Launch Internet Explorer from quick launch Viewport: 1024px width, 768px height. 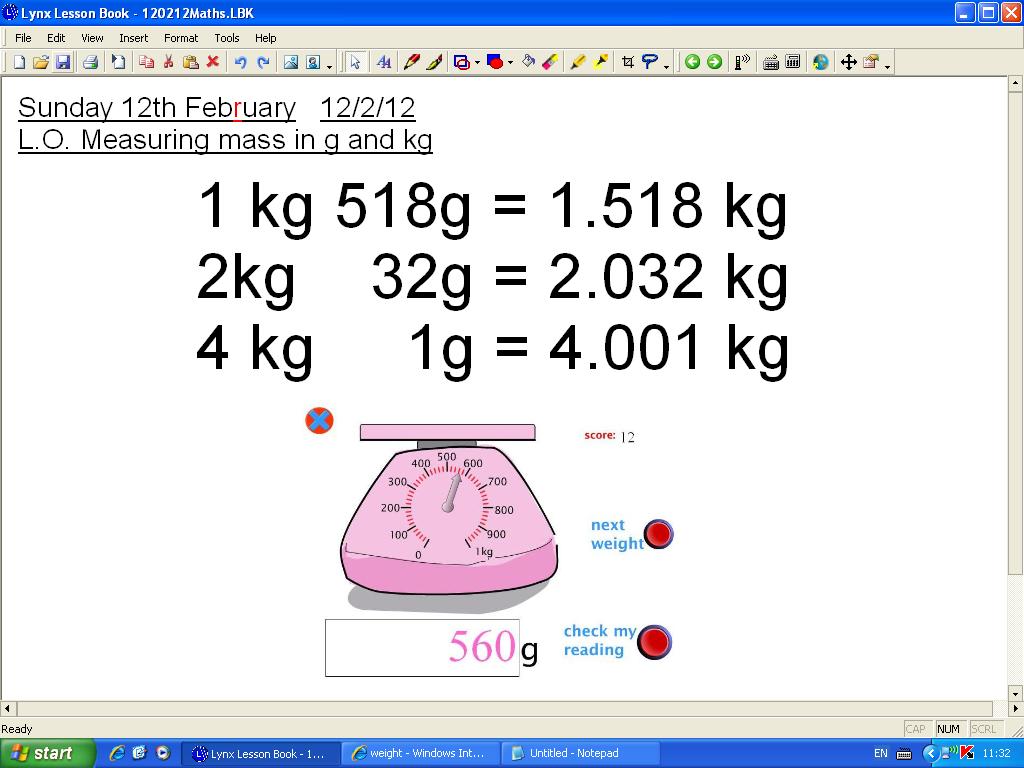pos(117,753)
